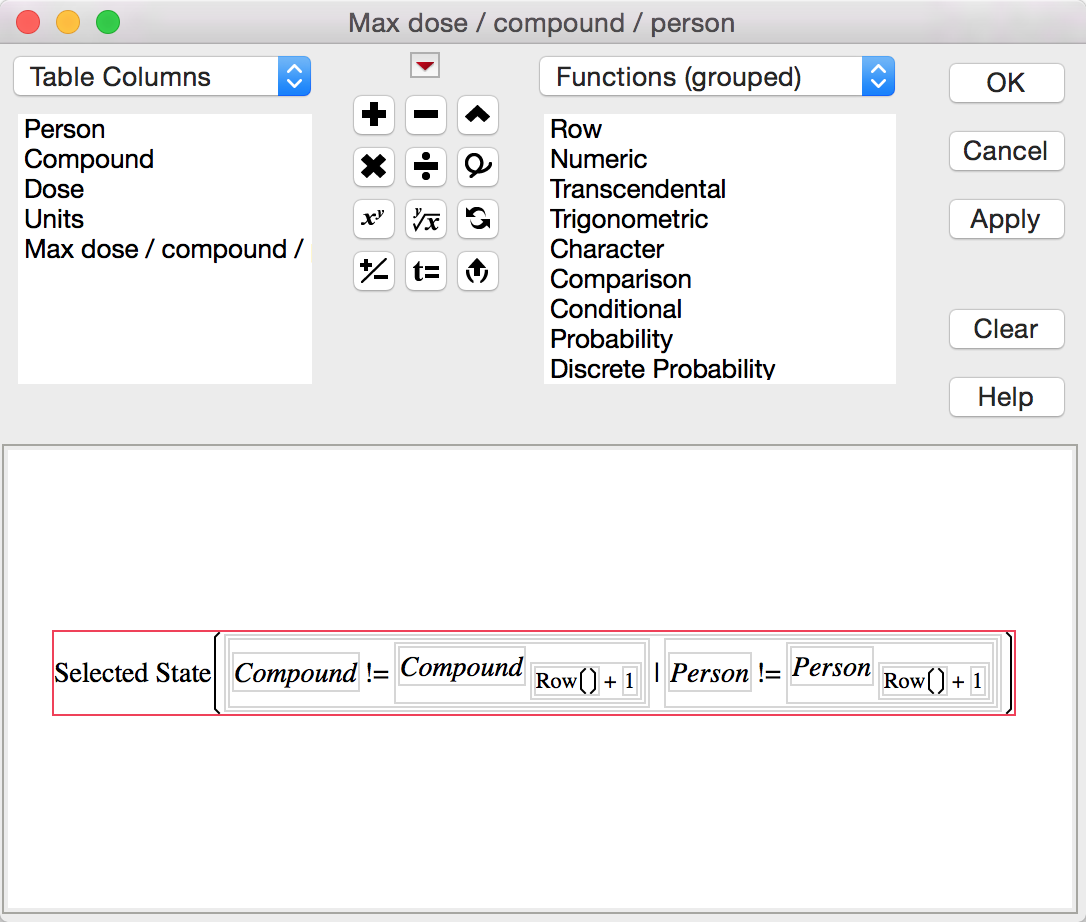Viewport: 1086px width, 922px height.
Task: Click the subtraction operator icon
Action: click(x=426, y=115)
